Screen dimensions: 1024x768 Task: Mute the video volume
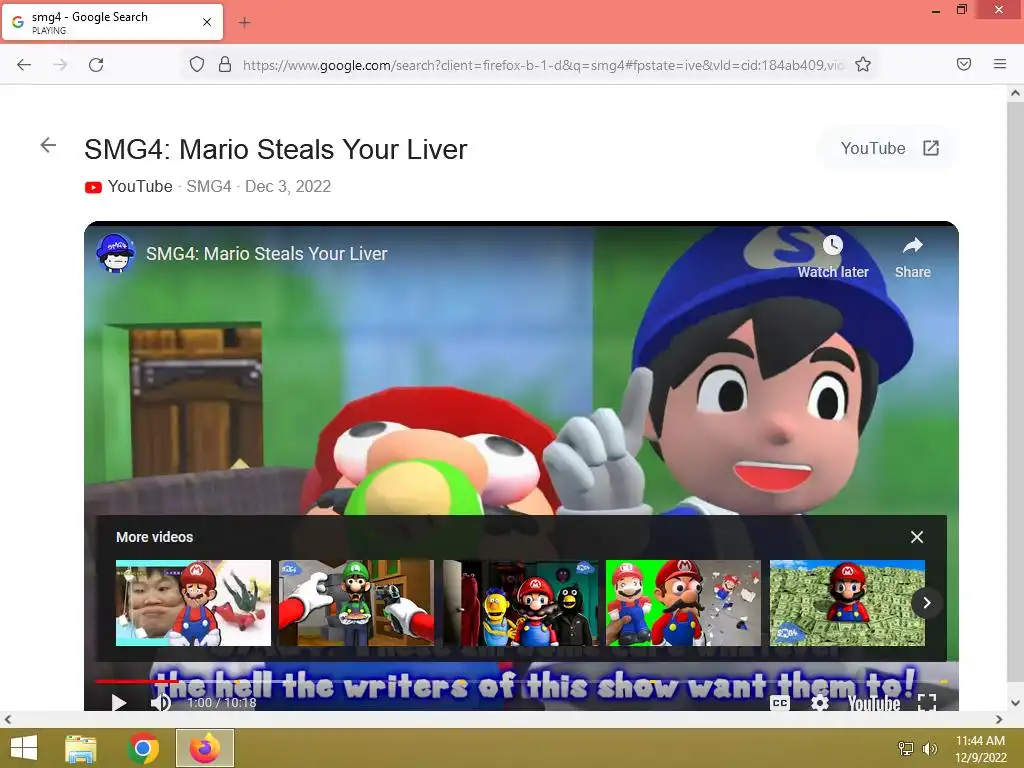click(x=160, y=703)
